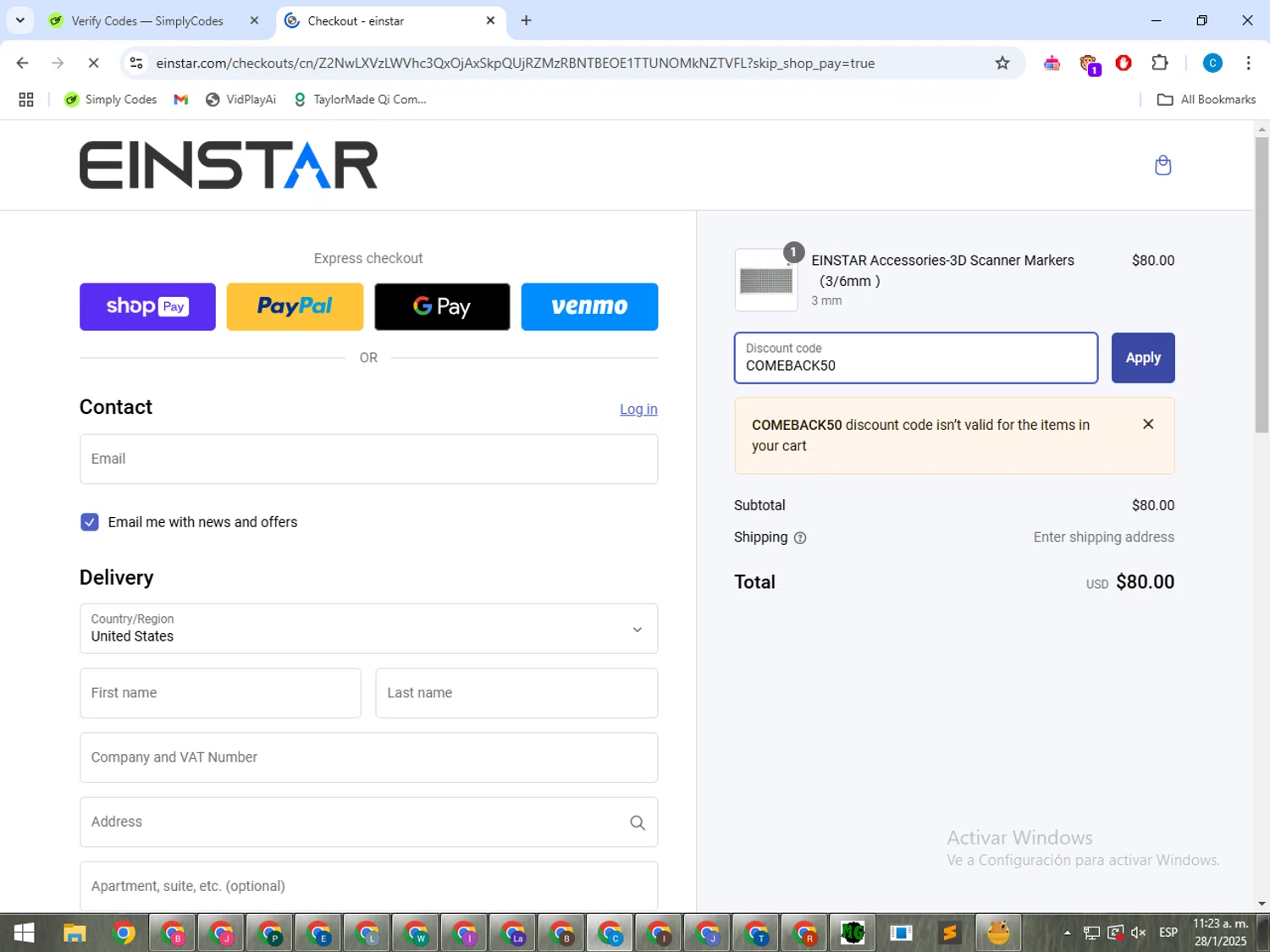This screenshot has height=952, width=1270.
Task: Choose Google Pay express checkout
Action: click(x=442, y=306)
